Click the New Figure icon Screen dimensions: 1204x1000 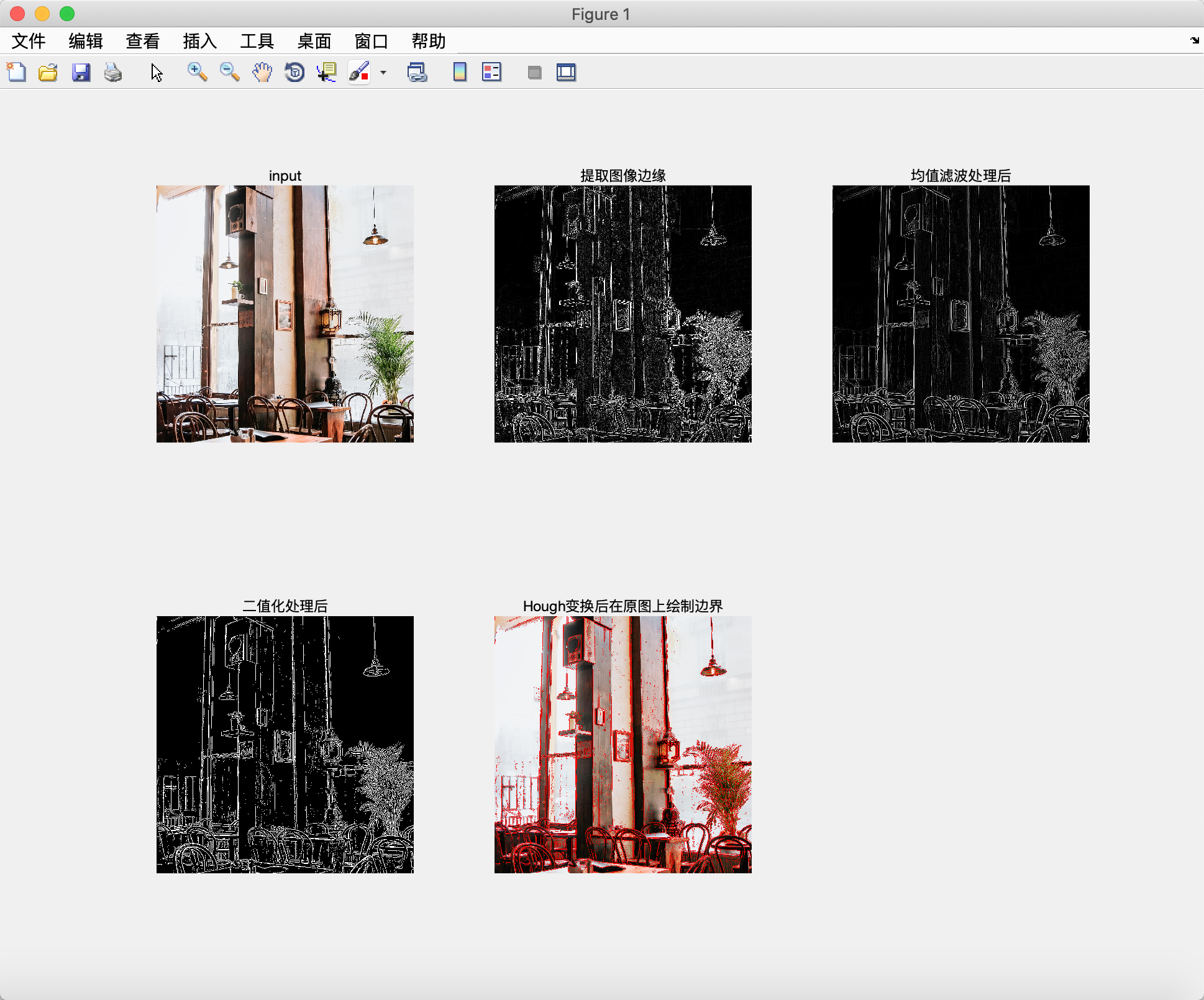click(17, 73)
